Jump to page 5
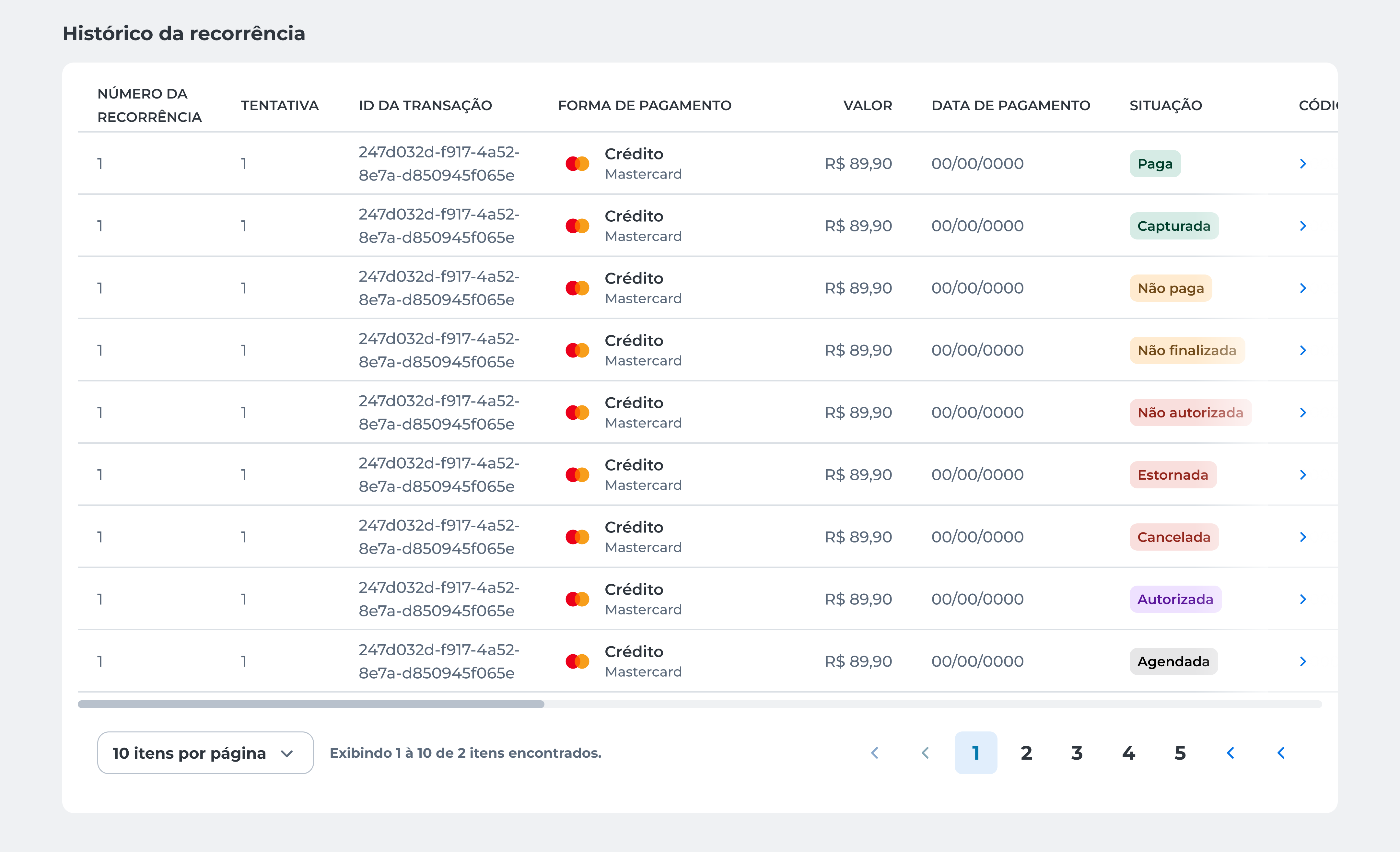This screenshot has height=852, width=1400. click(x=1180, y=753)
